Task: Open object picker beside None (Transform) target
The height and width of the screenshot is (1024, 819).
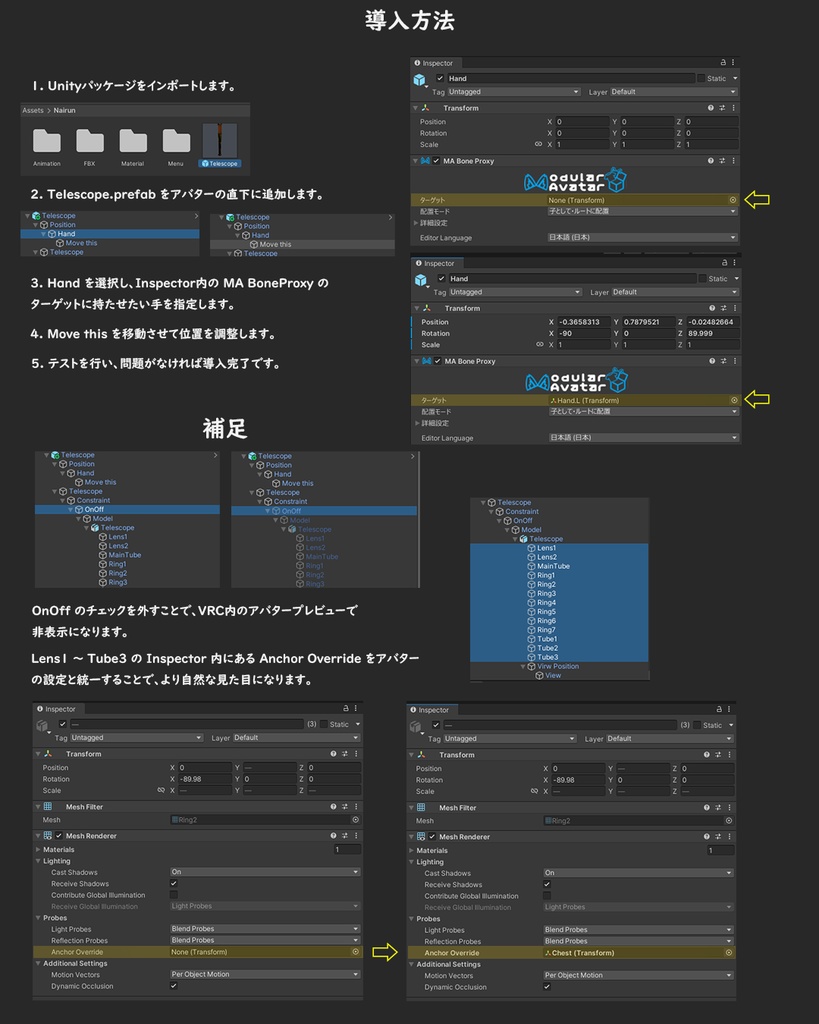Action: [x=732, y=200]
